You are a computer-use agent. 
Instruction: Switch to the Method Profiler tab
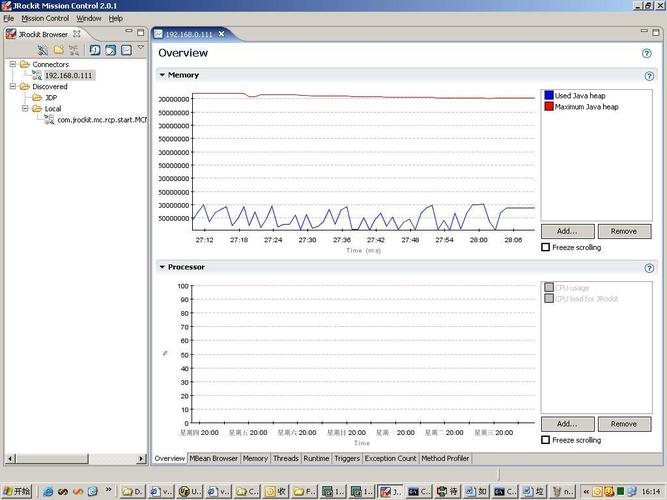[445, 458]
